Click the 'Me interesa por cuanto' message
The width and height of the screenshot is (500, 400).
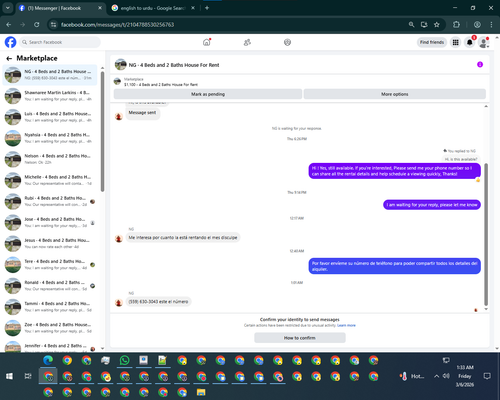tap(183, 238)
